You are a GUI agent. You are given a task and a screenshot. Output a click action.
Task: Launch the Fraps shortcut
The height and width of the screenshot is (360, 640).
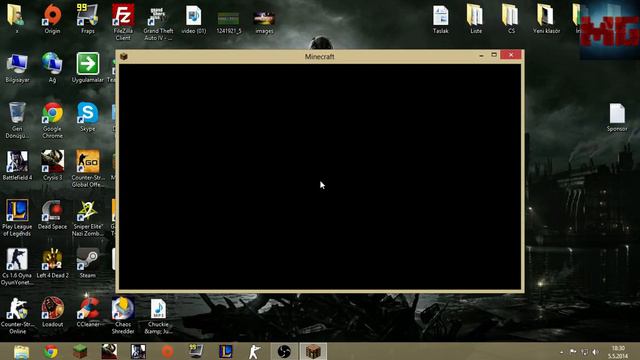coord(87,19)
